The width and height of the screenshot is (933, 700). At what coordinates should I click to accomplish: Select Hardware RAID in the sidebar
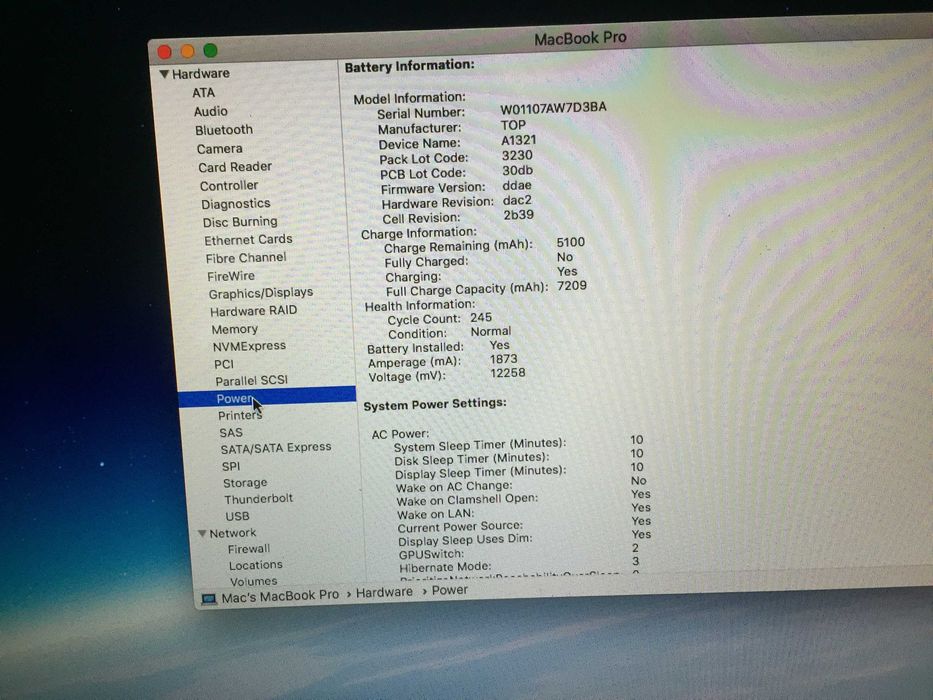point(253,311)
